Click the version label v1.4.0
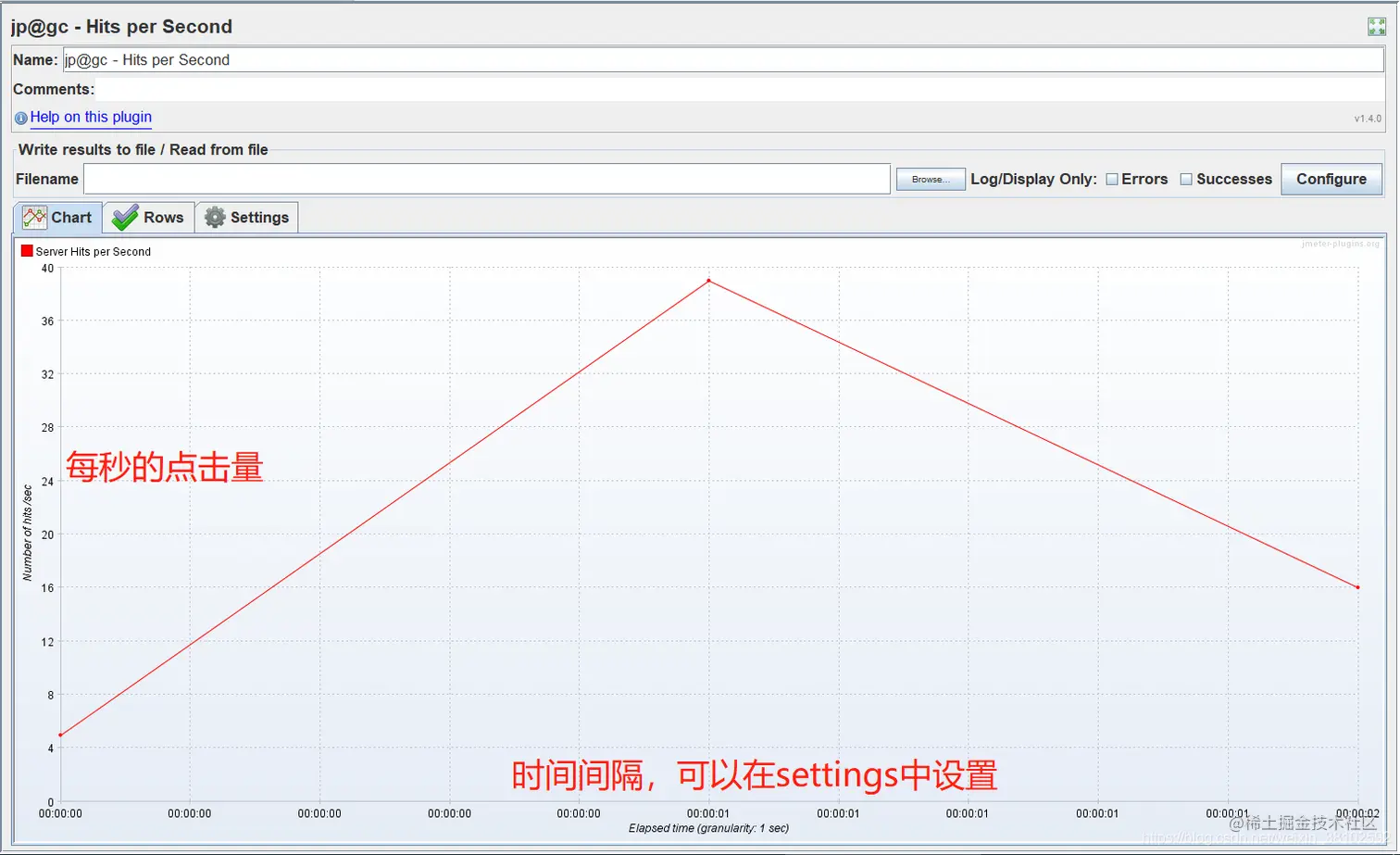1400x855 pixels. (x=1368, y=119)
